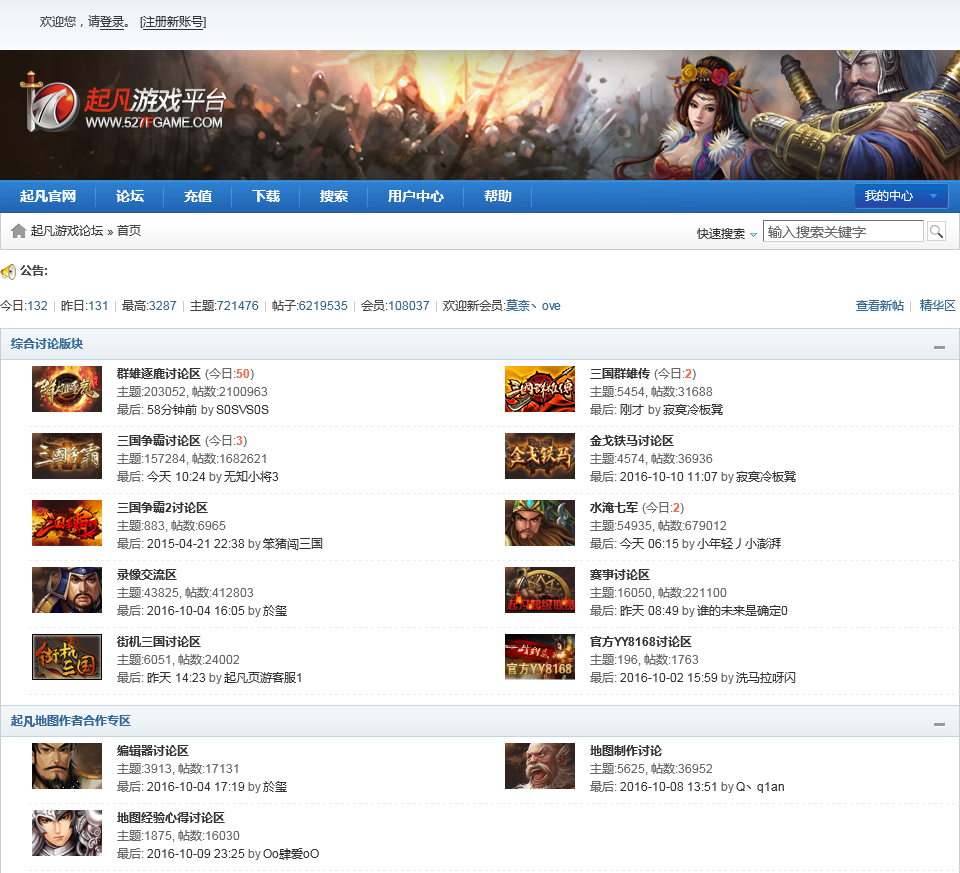Open 群雄逐鹿讨论区 forum icon
Viewport: 960px width, 873px height.
[x=67, y=389]
